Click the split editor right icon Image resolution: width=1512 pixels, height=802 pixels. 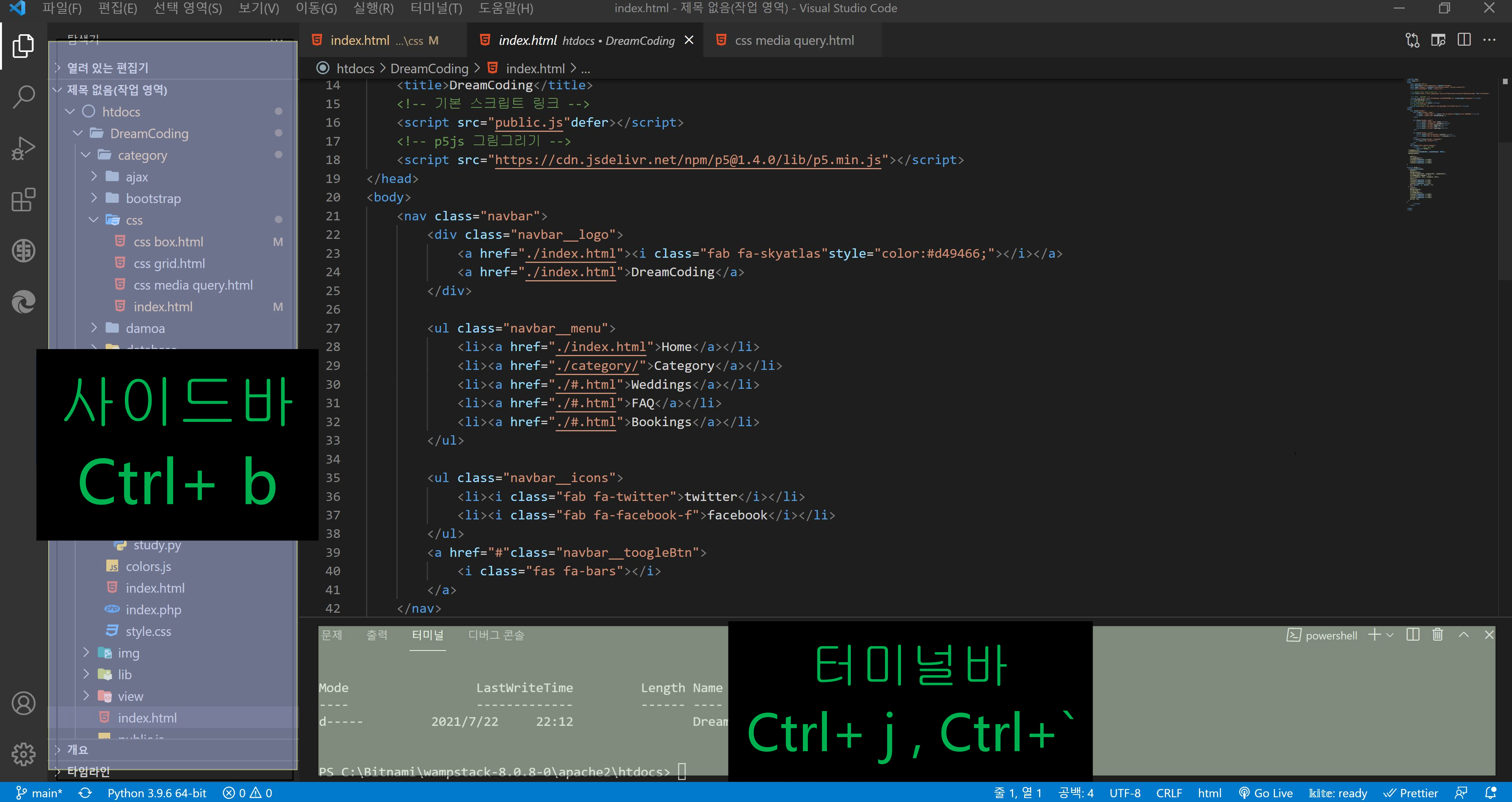tap(1464, 40)
